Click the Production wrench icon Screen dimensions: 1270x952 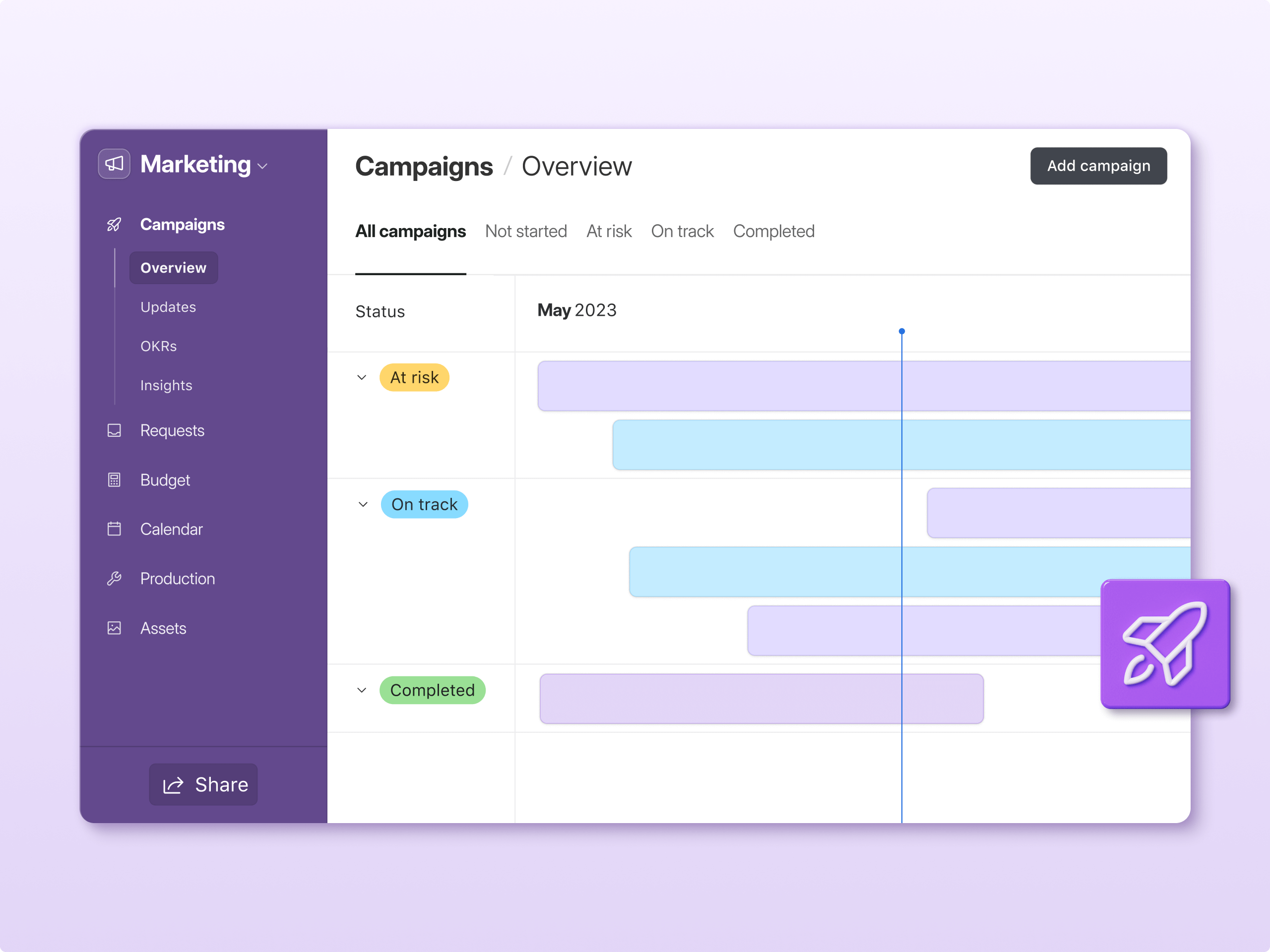(x=114, y=579)
